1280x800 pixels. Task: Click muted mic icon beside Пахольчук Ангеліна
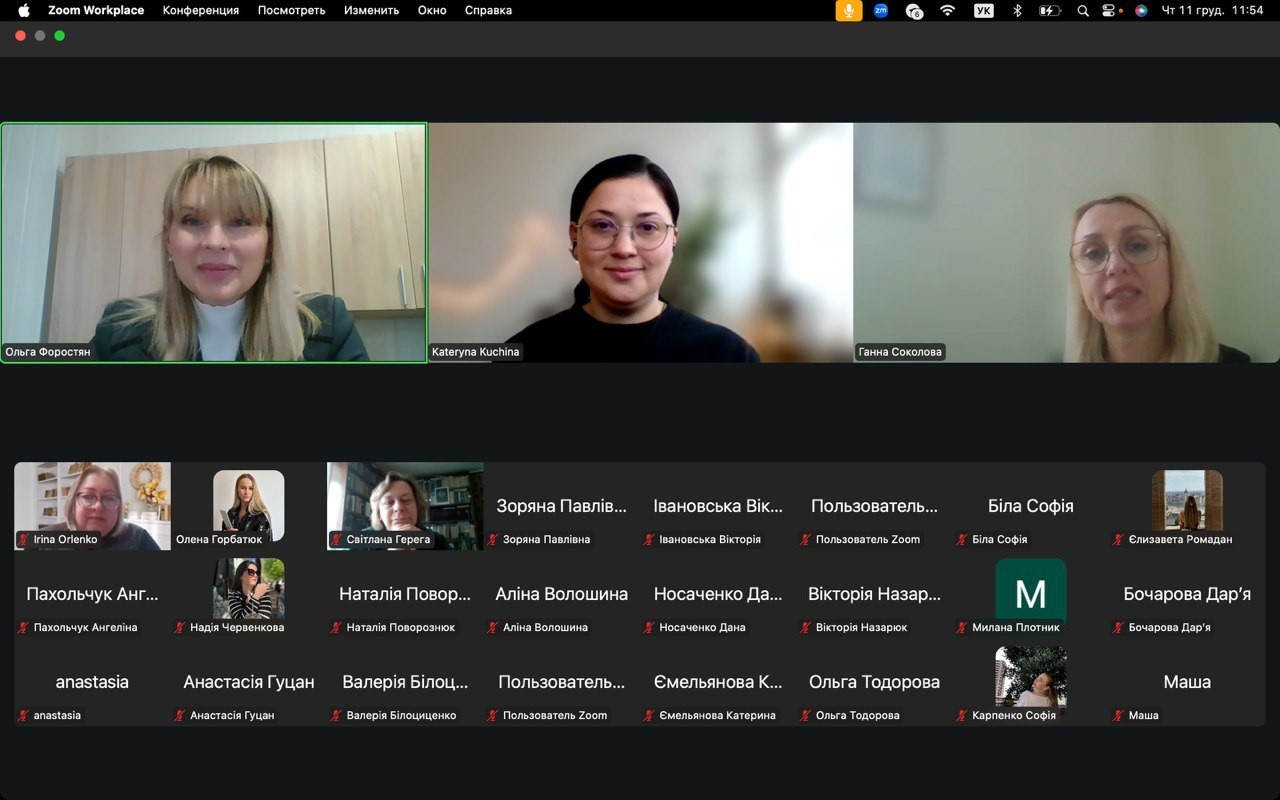[23, 628]
